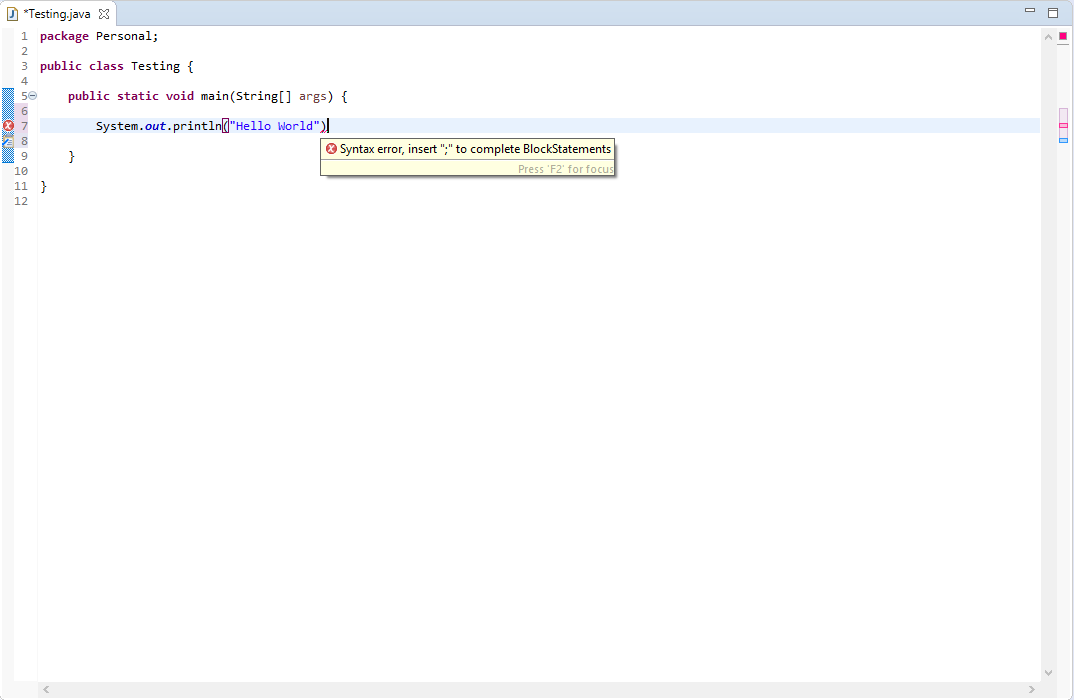Click the Java file icon on the Testing.java tab
The height and width of the screenshot is (700, 1074).
(11, 15)
